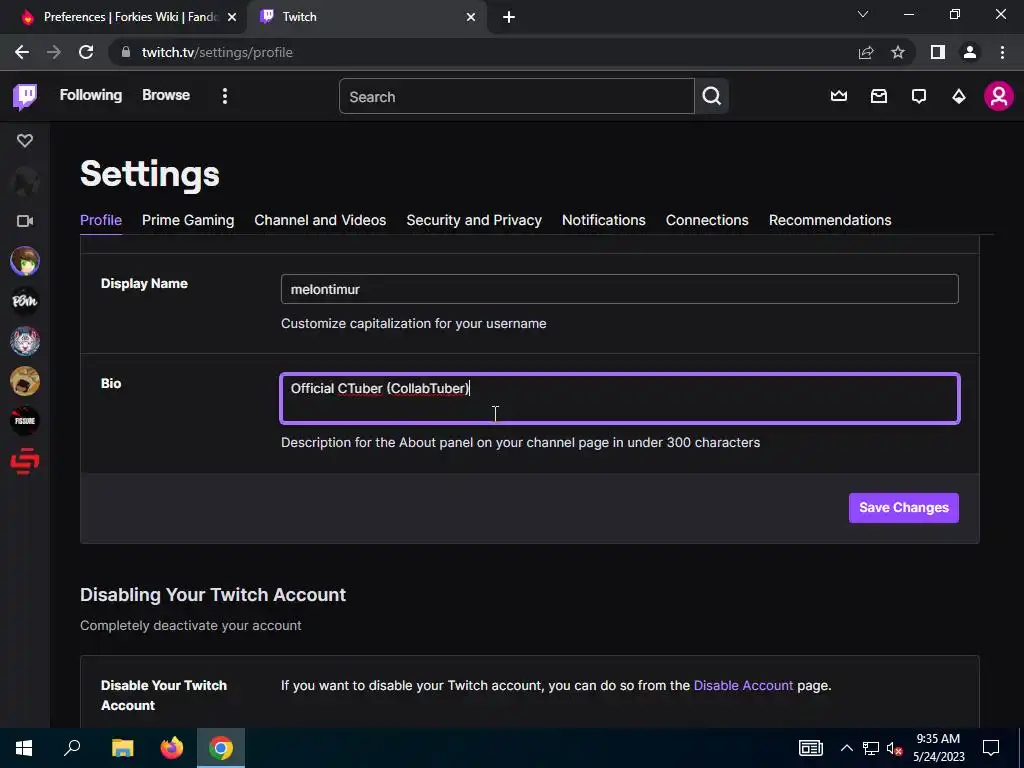The height and width of the screenshot is (768, 1024).
Task: Open Firefox from the taskbar
Action: pos(172,748)
